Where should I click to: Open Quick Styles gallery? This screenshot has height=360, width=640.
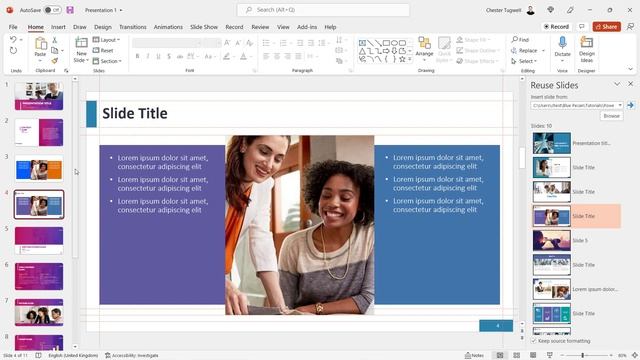click(x=444, y=49)
